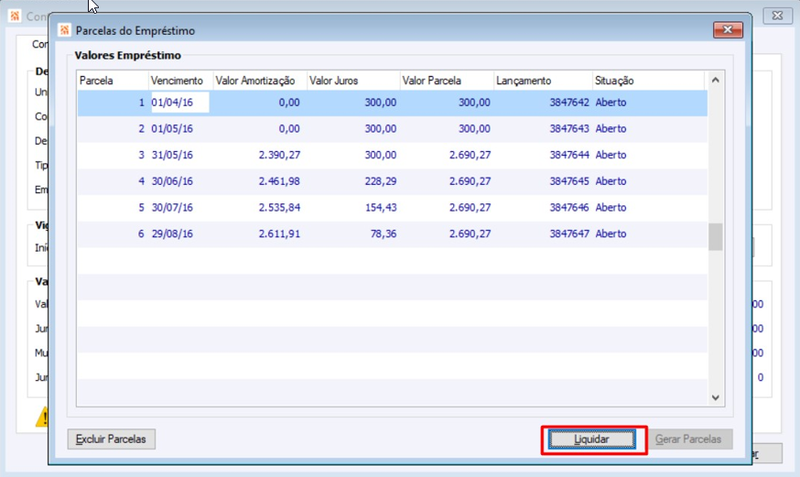This screenshot has height=477, width=800.
Task: Click the Parcelas do Empréstimo window icon
Action: tap(64, 31)
